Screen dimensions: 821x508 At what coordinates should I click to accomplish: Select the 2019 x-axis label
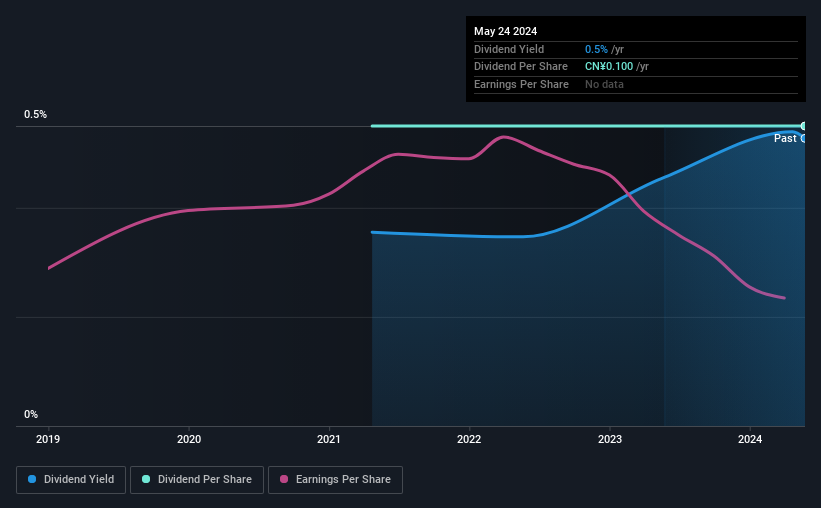(48, 439)
